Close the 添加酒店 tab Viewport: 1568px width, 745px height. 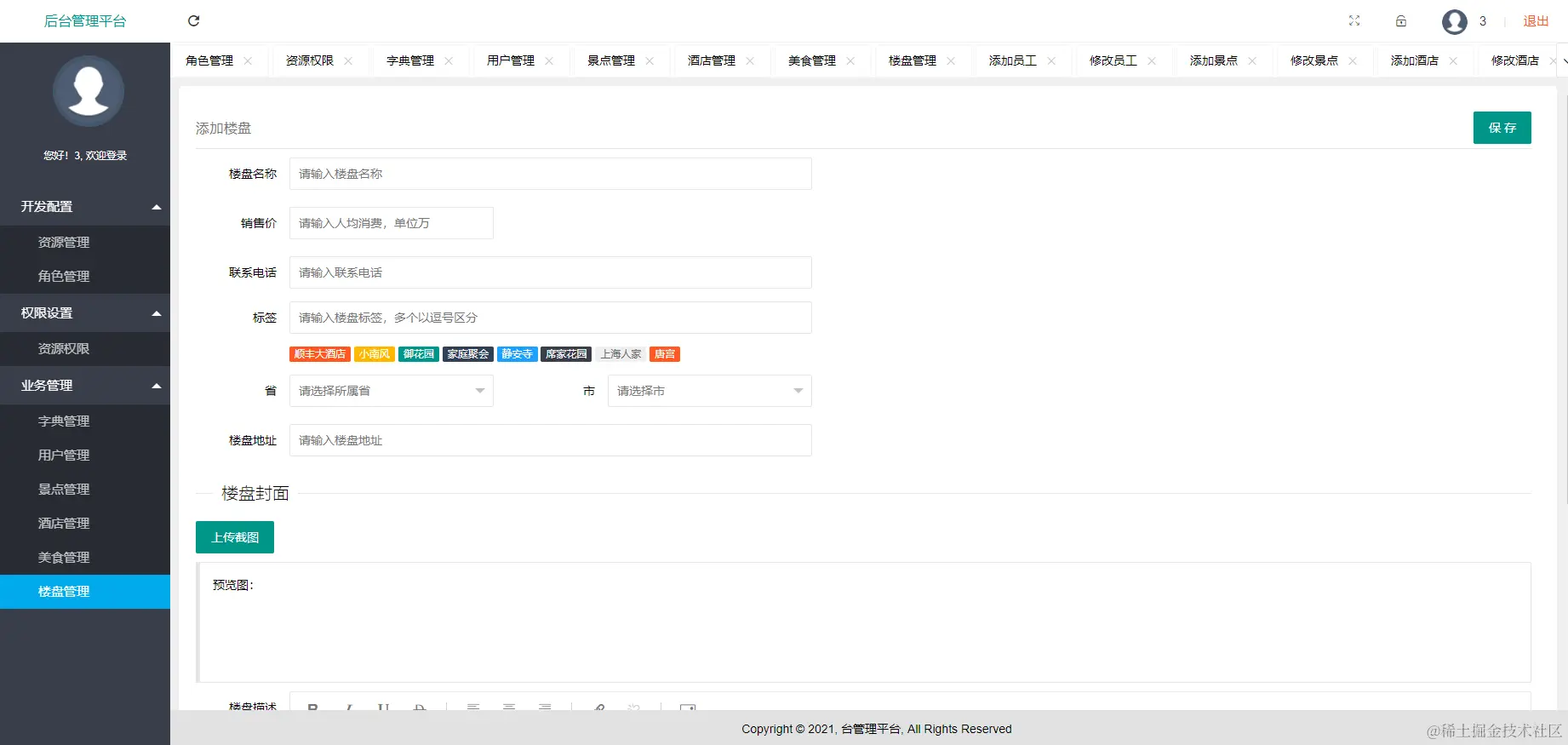(1453, 60)
